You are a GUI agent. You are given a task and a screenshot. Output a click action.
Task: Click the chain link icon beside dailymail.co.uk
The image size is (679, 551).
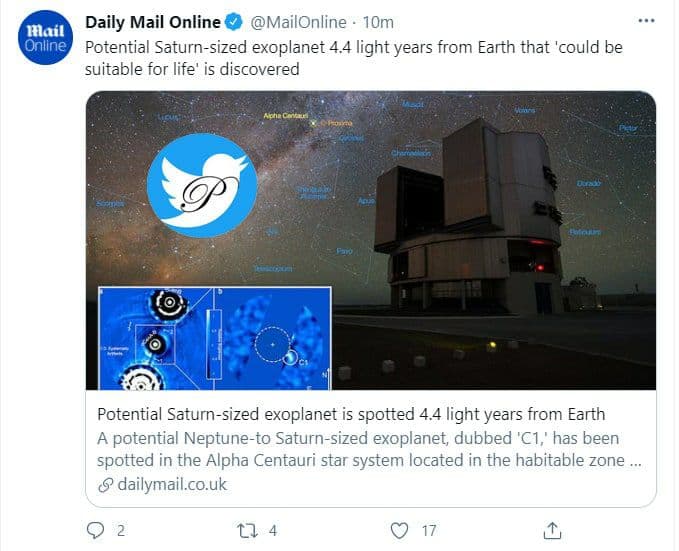coord(104,485)
